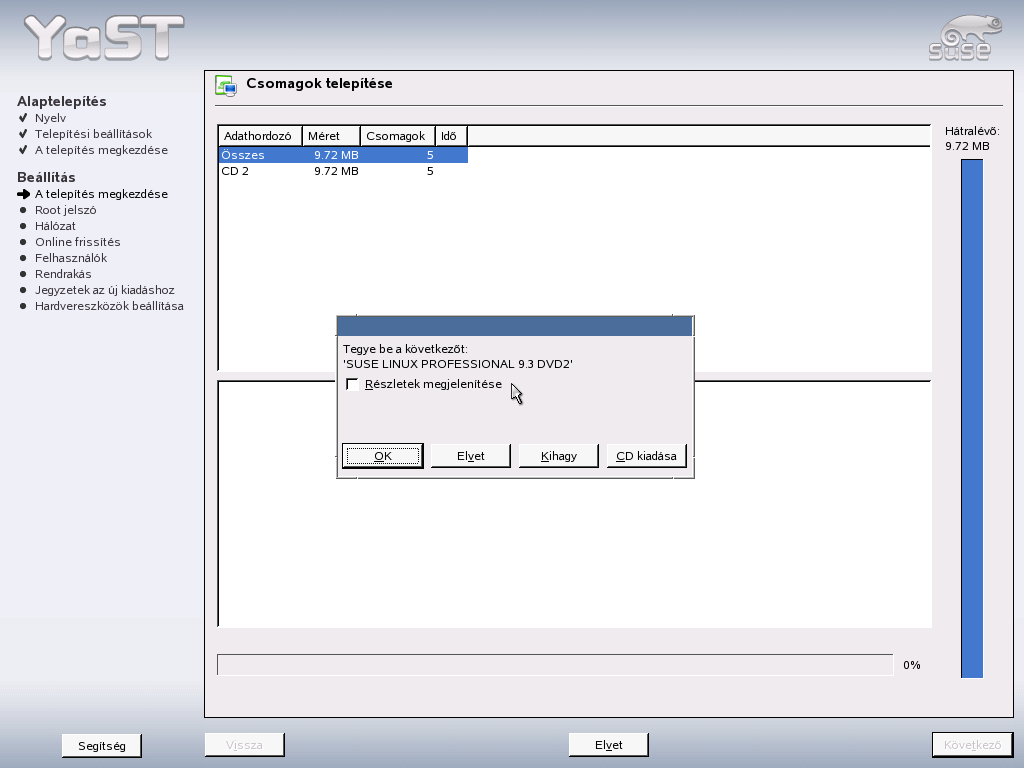The width and height of the screenshot is (1024, 768).
Task: Click the Idő column header
Action: tap(451, 136)
